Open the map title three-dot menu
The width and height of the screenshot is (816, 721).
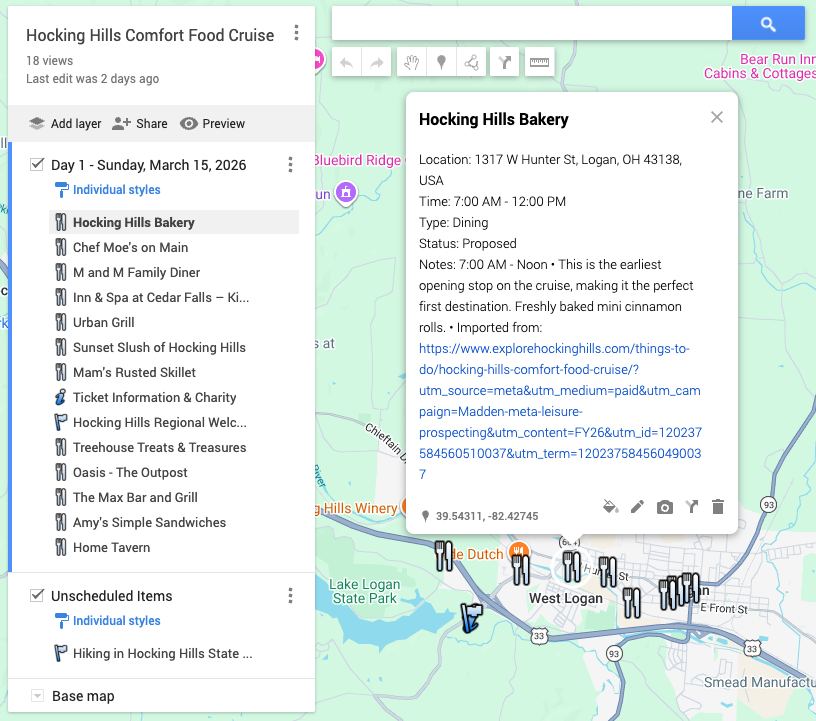coord(296,32)
